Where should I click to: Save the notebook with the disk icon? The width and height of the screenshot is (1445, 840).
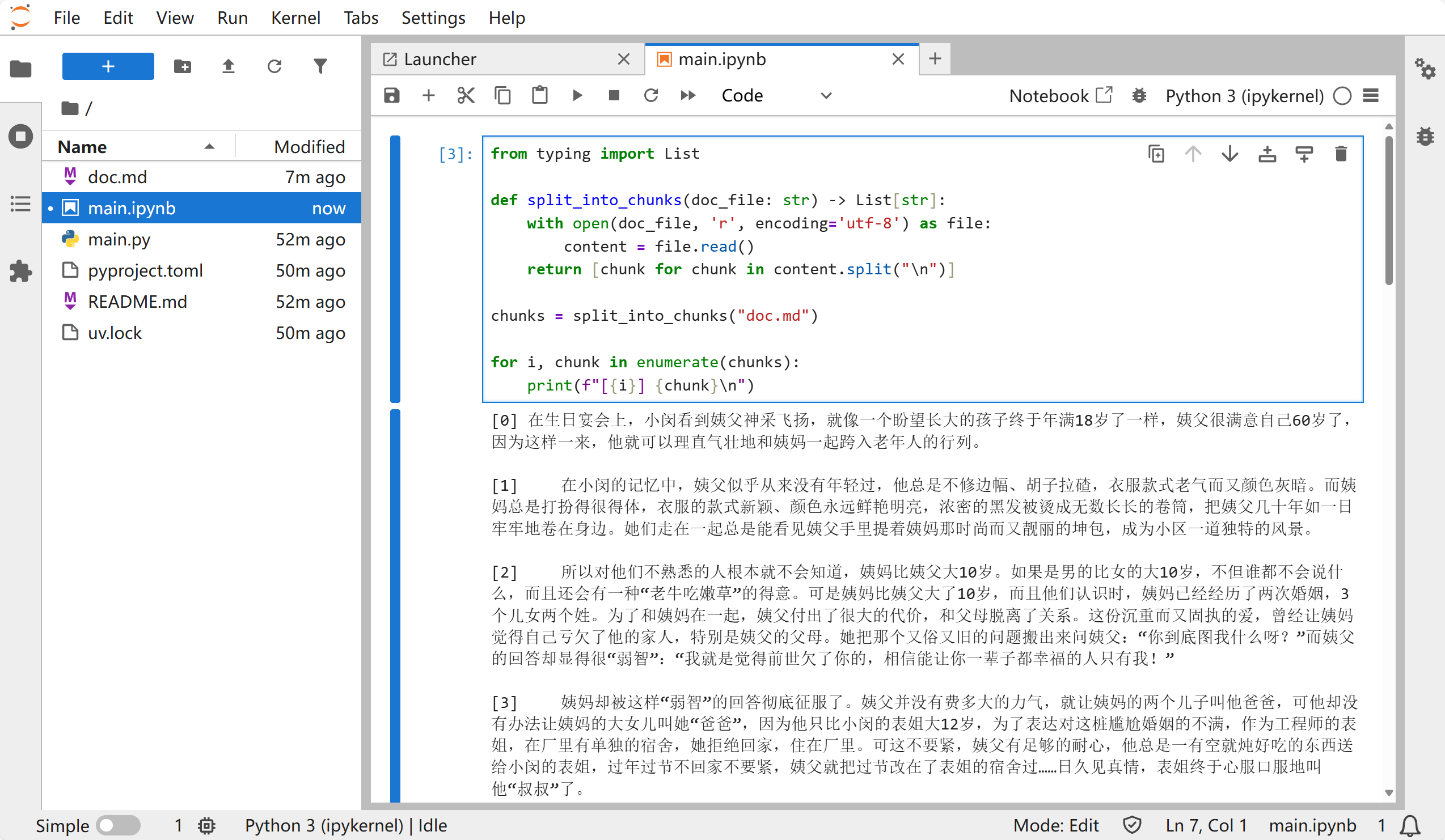click(392, 95)
